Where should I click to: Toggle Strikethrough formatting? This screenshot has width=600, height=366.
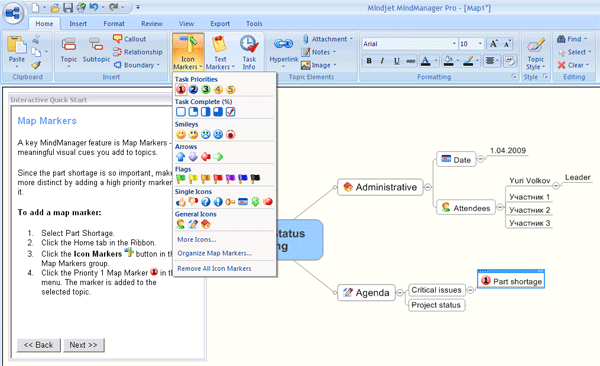pos(411,60)
